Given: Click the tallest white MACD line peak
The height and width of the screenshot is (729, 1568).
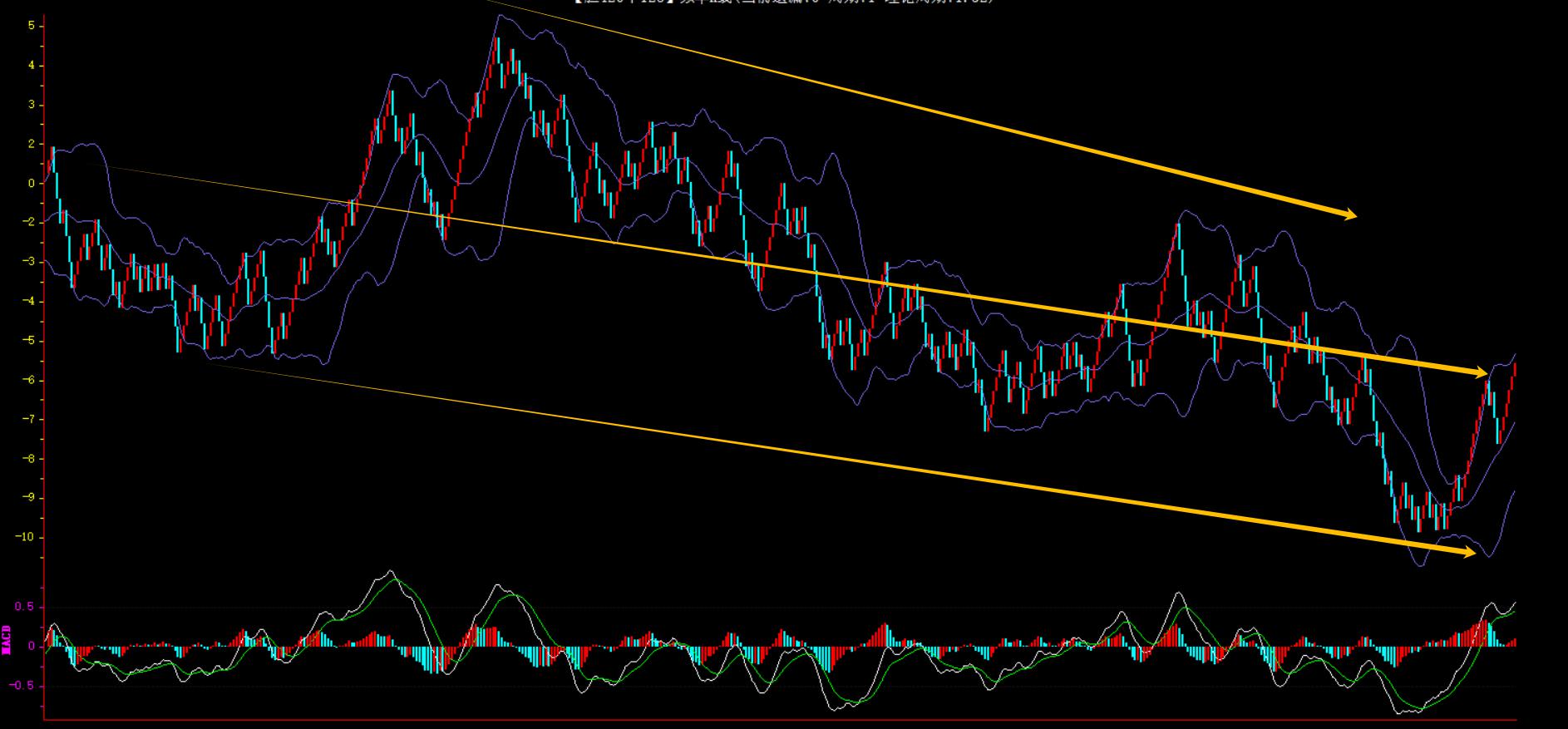Looking at the screenshot, I should [x=390, y=572].
